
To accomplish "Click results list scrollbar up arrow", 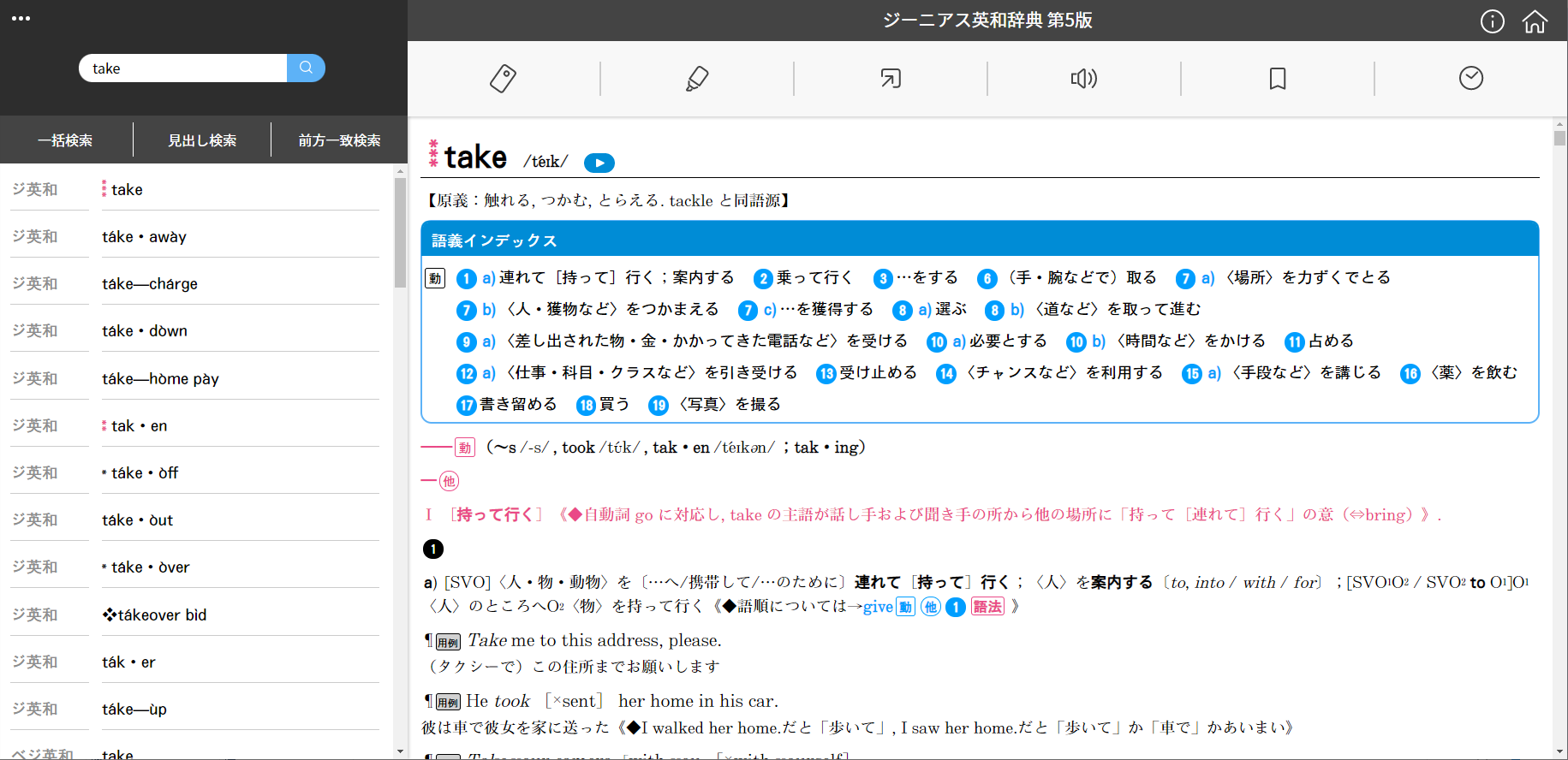I will coord(400,171).
